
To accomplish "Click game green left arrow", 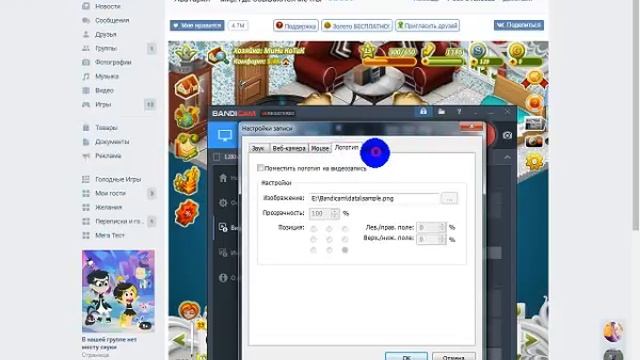I will click(x=180, y=340).
